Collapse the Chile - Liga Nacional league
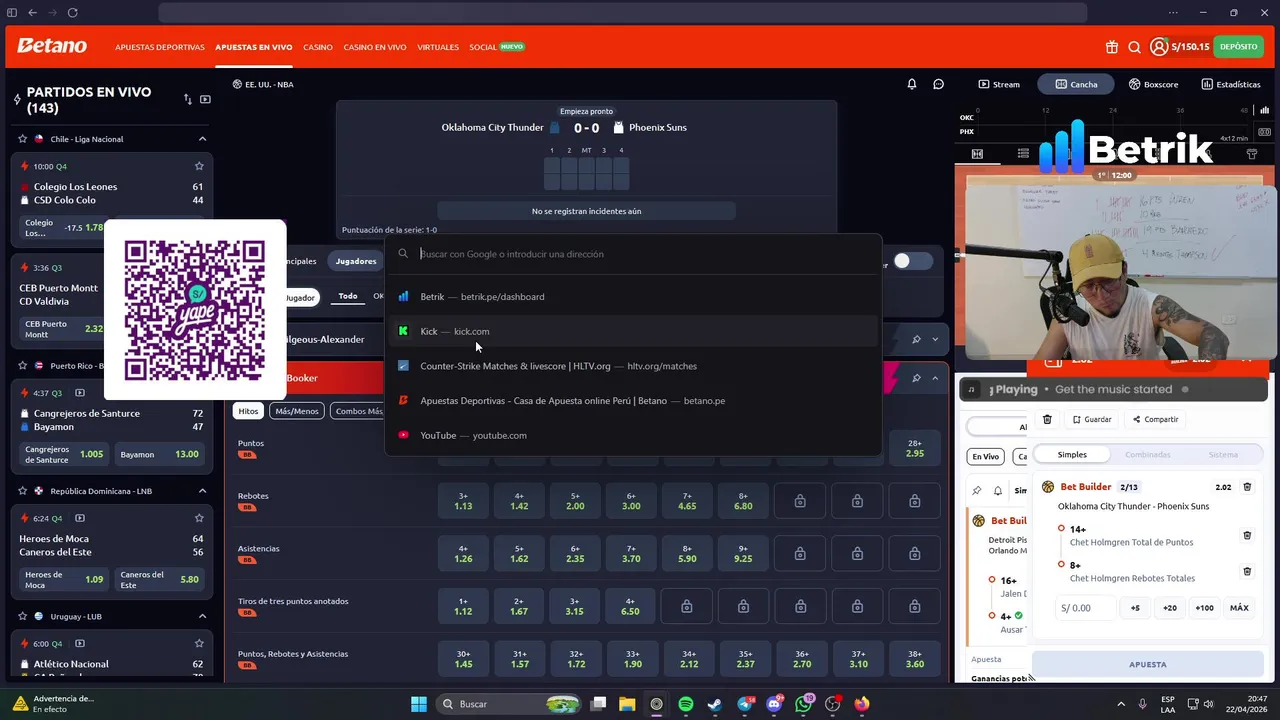Viewport: 1280px width, 720px height. coord(202,139)
